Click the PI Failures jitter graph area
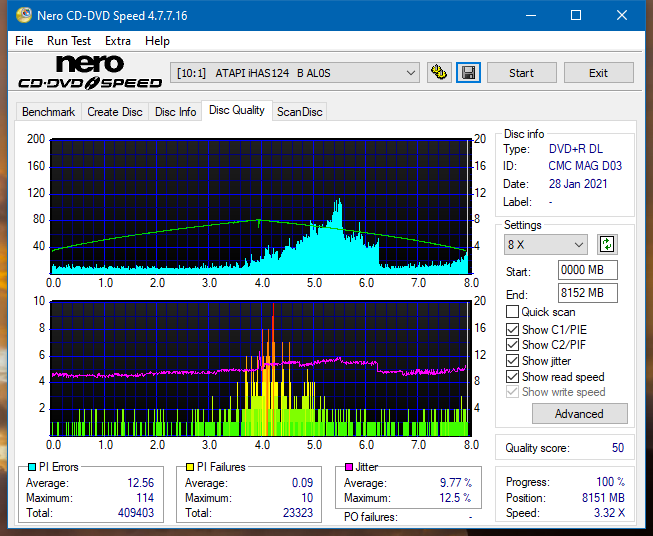 point(261,368)
